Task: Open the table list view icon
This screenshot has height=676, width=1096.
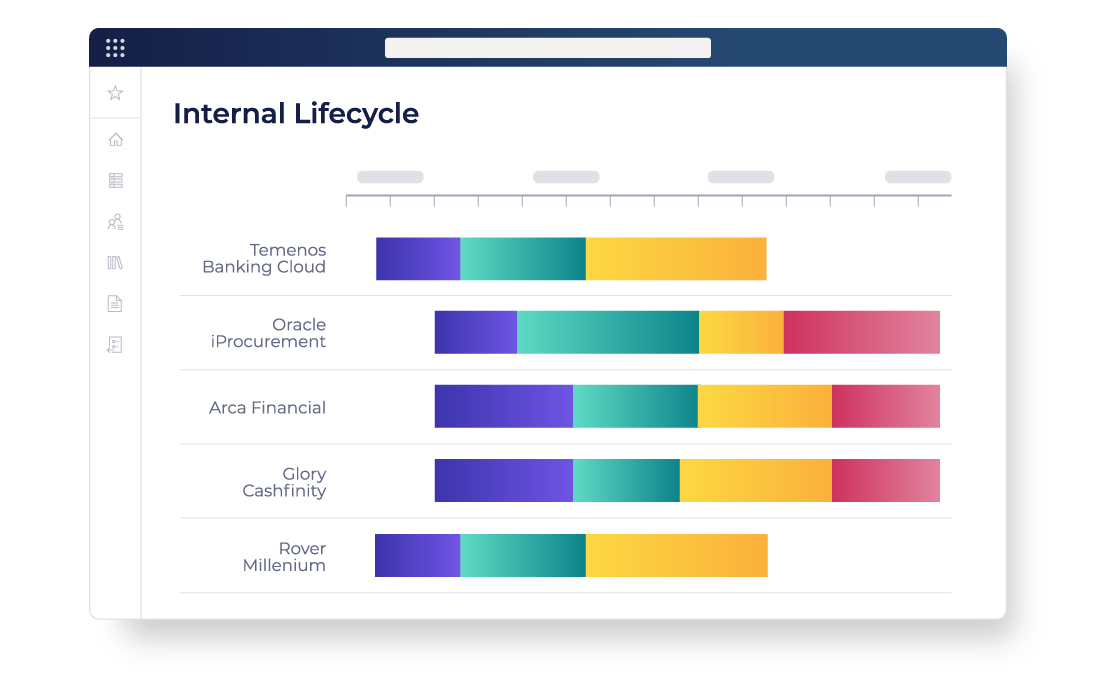Action: click(x=115, y=180)
